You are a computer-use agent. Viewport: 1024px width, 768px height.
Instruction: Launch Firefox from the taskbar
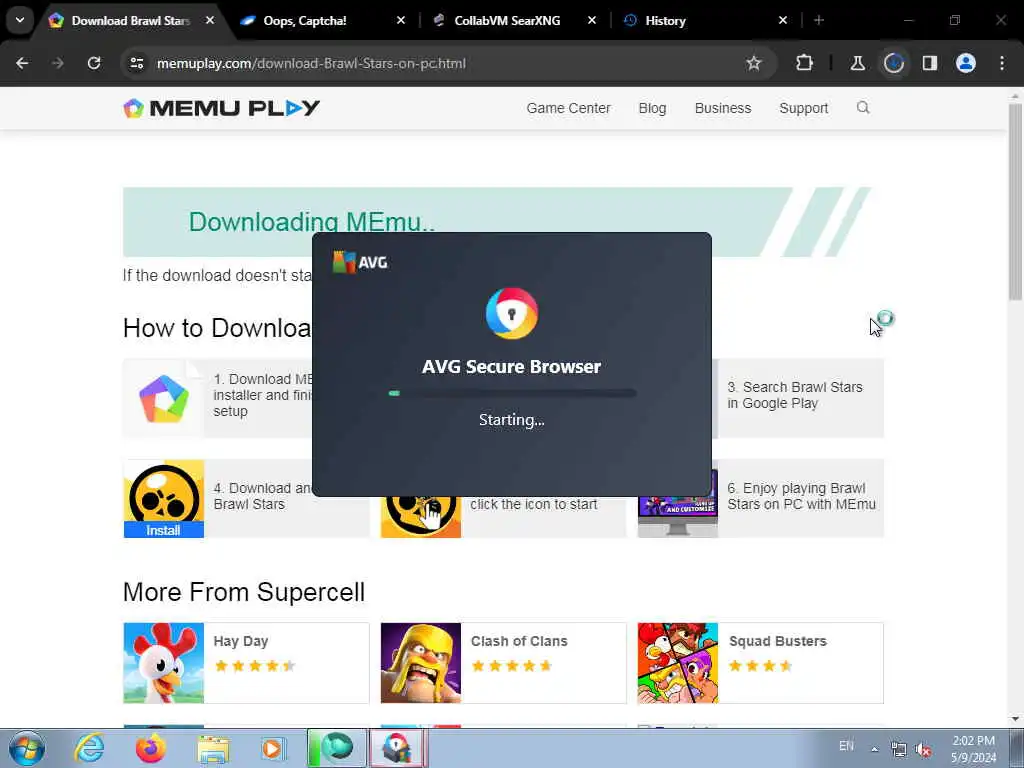[x=150, y=748]
